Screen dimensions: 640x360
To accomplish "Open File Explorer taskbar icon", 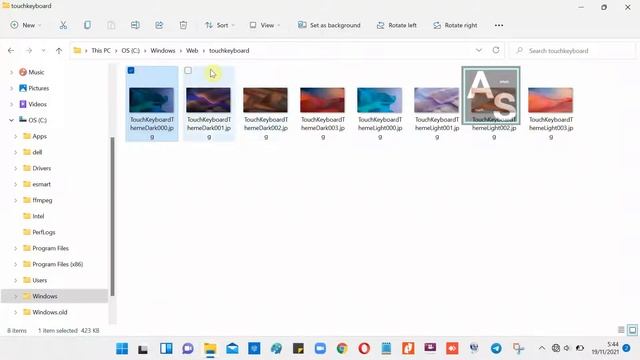I will pos(210,349).
